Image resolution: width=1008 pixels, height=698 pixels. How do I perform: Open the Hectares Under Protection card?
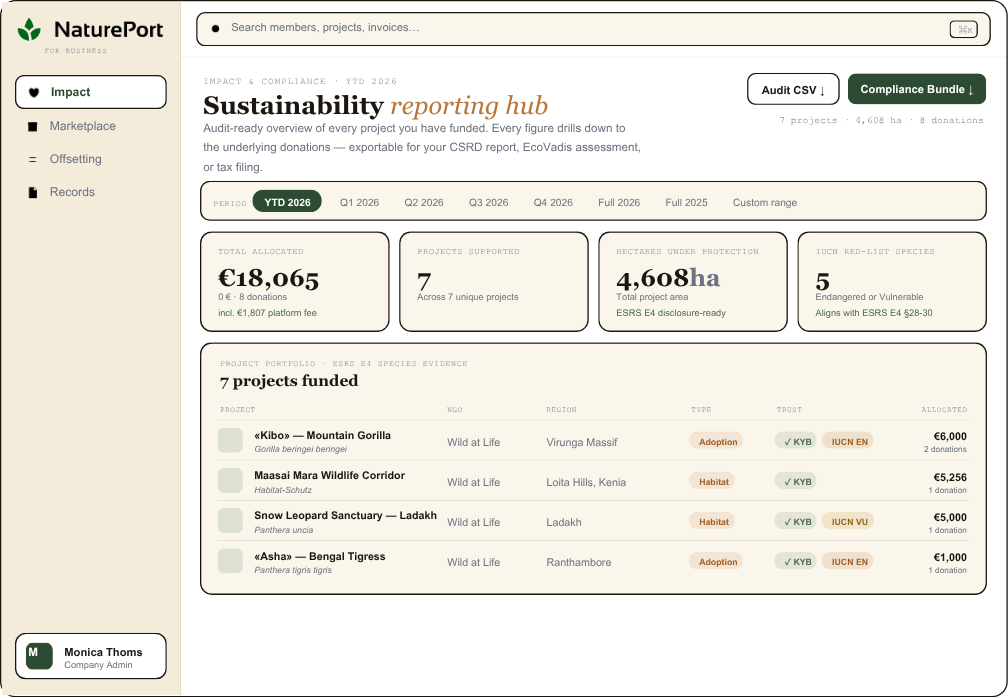693,282
